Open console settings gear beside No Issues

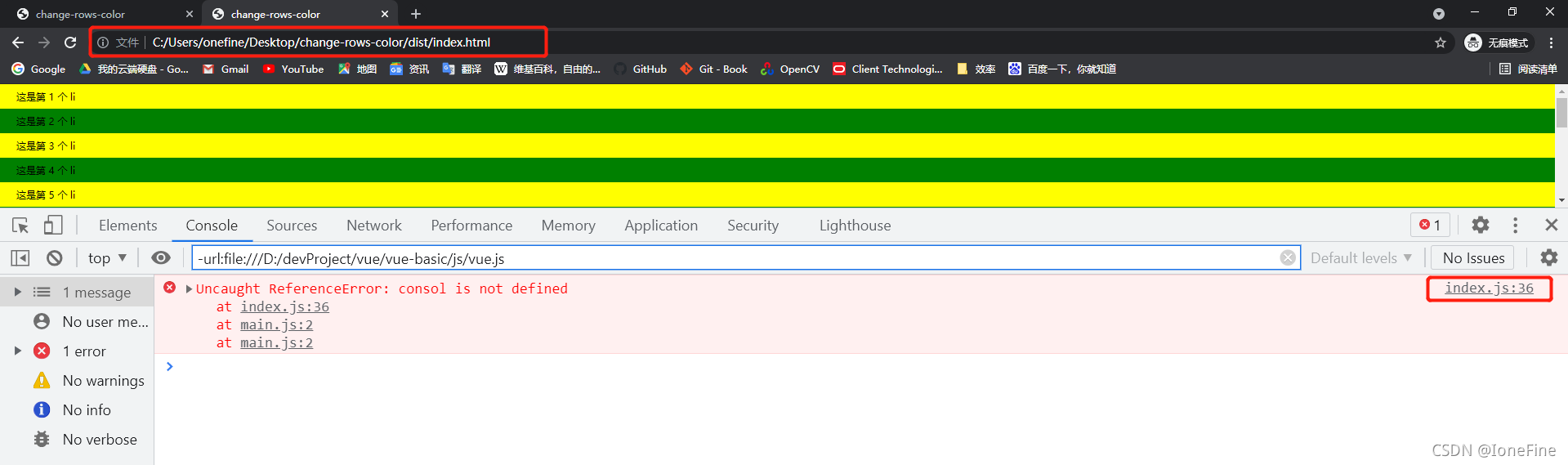pos(1548,258)
